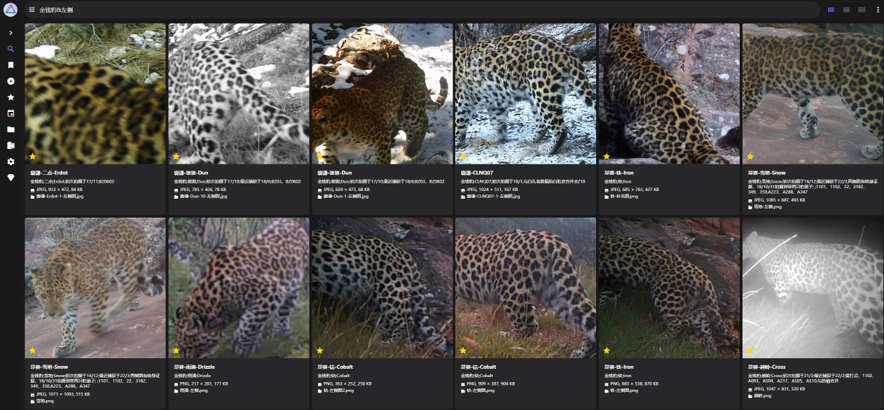Toggle favorite star on the Endot photo

point(33,157)
